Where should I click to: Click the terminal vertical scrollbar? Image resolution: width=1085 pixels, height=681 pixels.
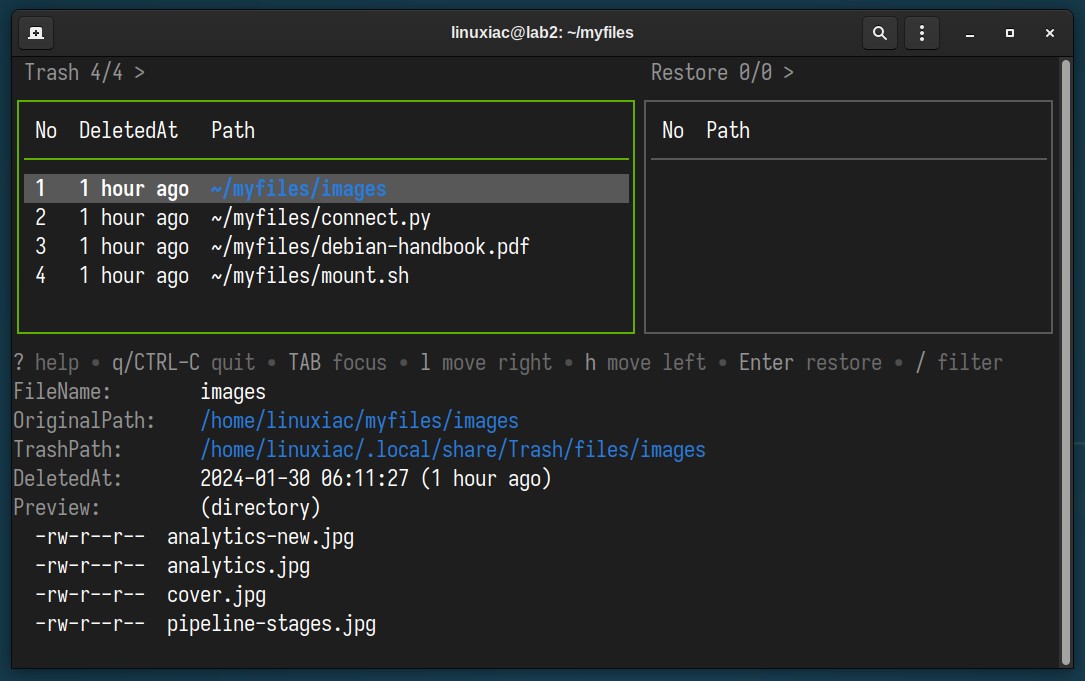tap(1066, 362)
